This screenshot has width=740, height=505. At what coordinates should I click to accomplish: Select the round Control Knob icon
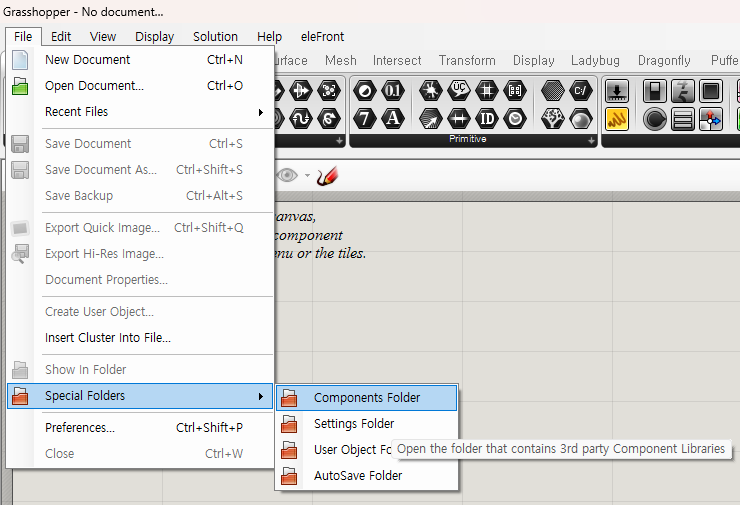[x=655, y=119]
